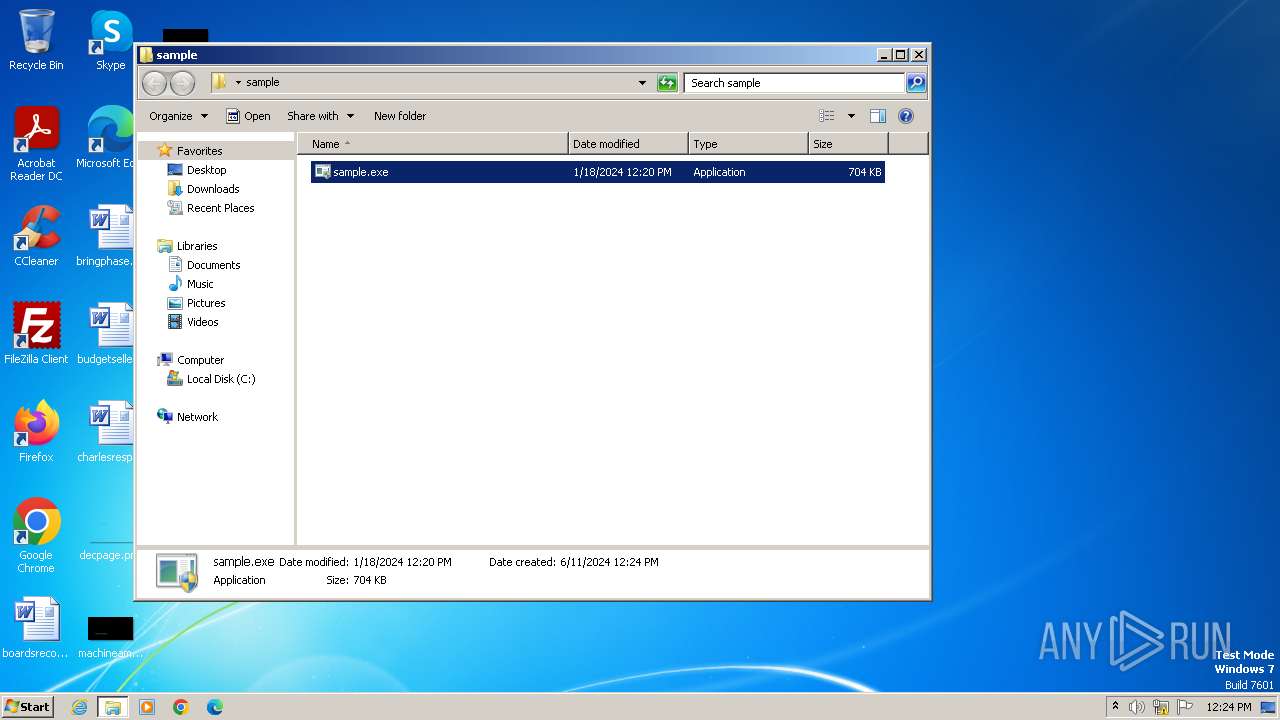Select the sample.exe file
Image resolution: width=1280 pixels, height=720 pixels.
pyautogui.click(x=598, y=172)
